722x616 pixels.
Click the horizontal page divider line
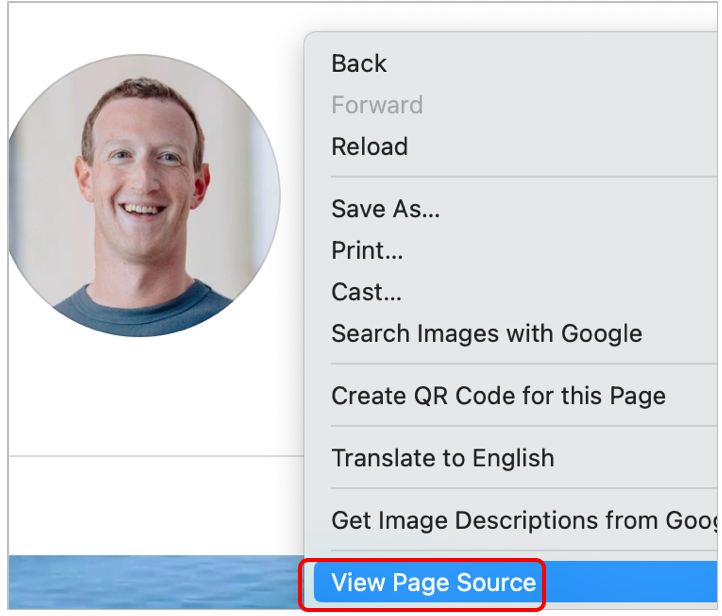150,456
